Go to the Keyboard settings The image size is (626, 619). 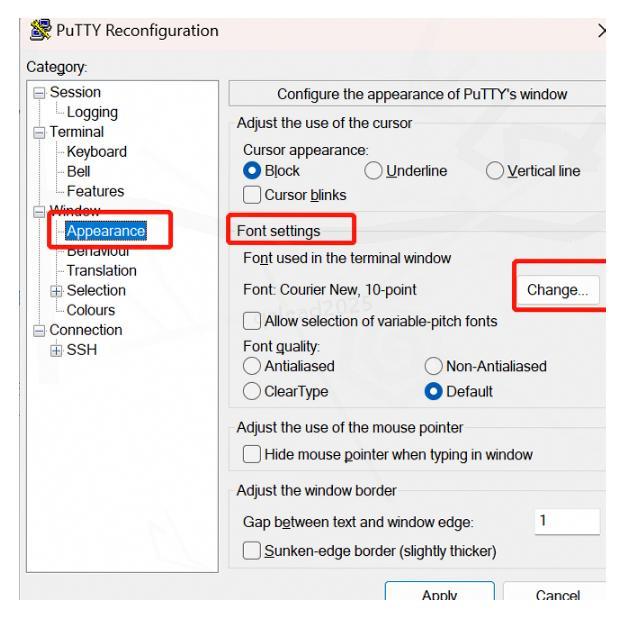96,152
